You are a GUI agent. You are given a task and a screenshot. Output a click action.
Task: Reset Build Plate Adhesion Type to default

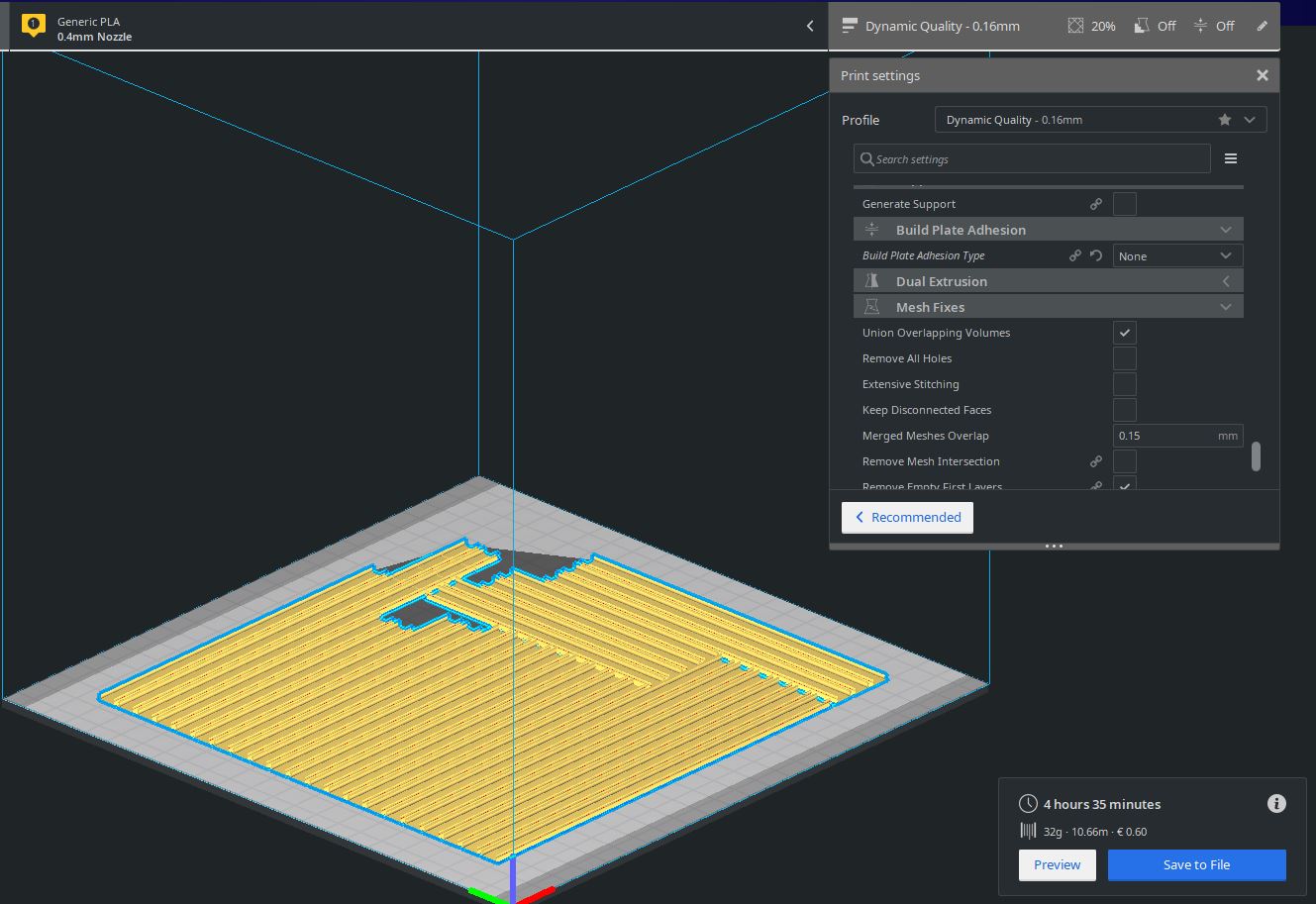(1096, 255)
